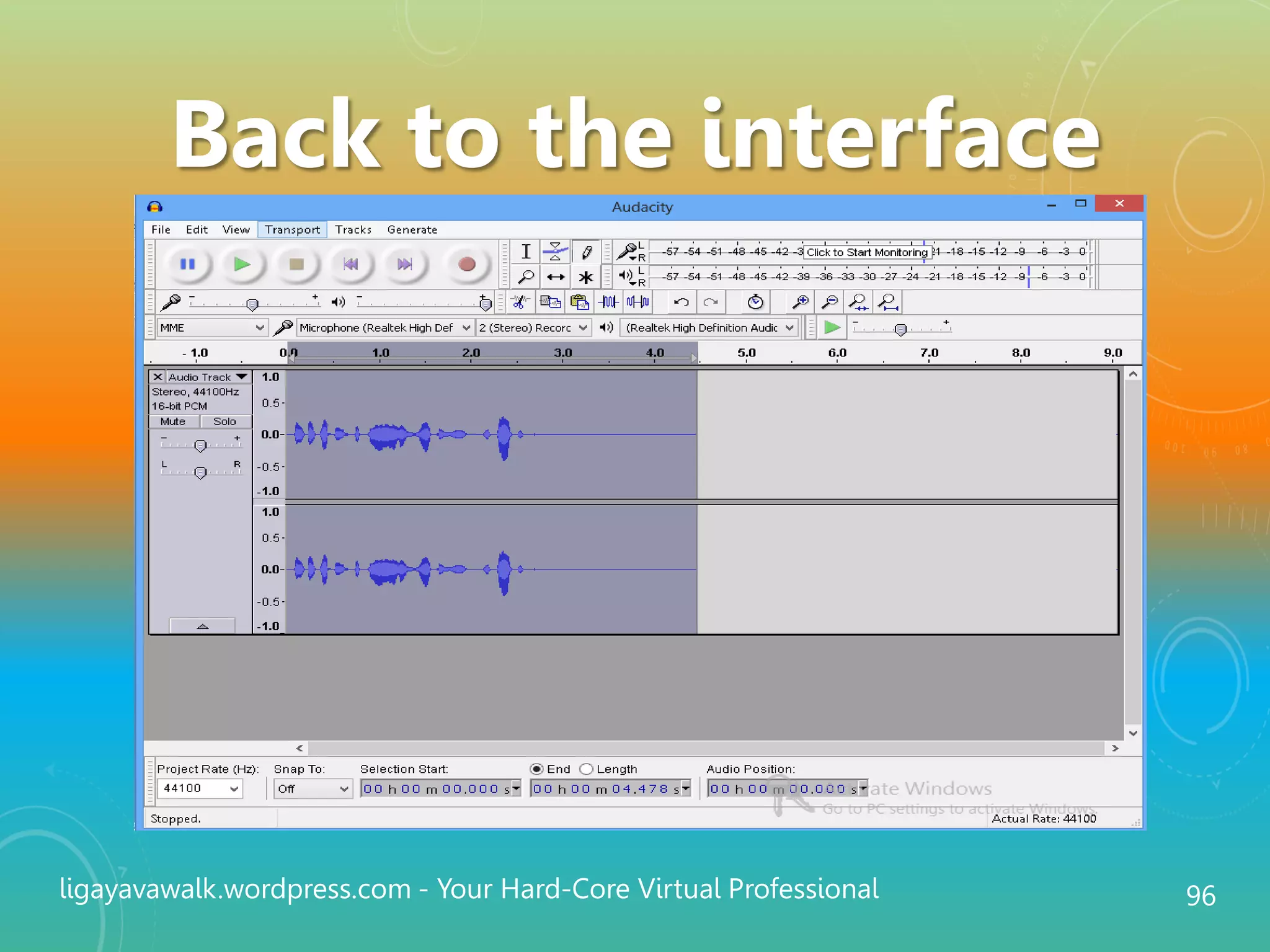This screenshot has width=1270, height=952.
Task: Select the Time Shift tool
Action: 556,277
